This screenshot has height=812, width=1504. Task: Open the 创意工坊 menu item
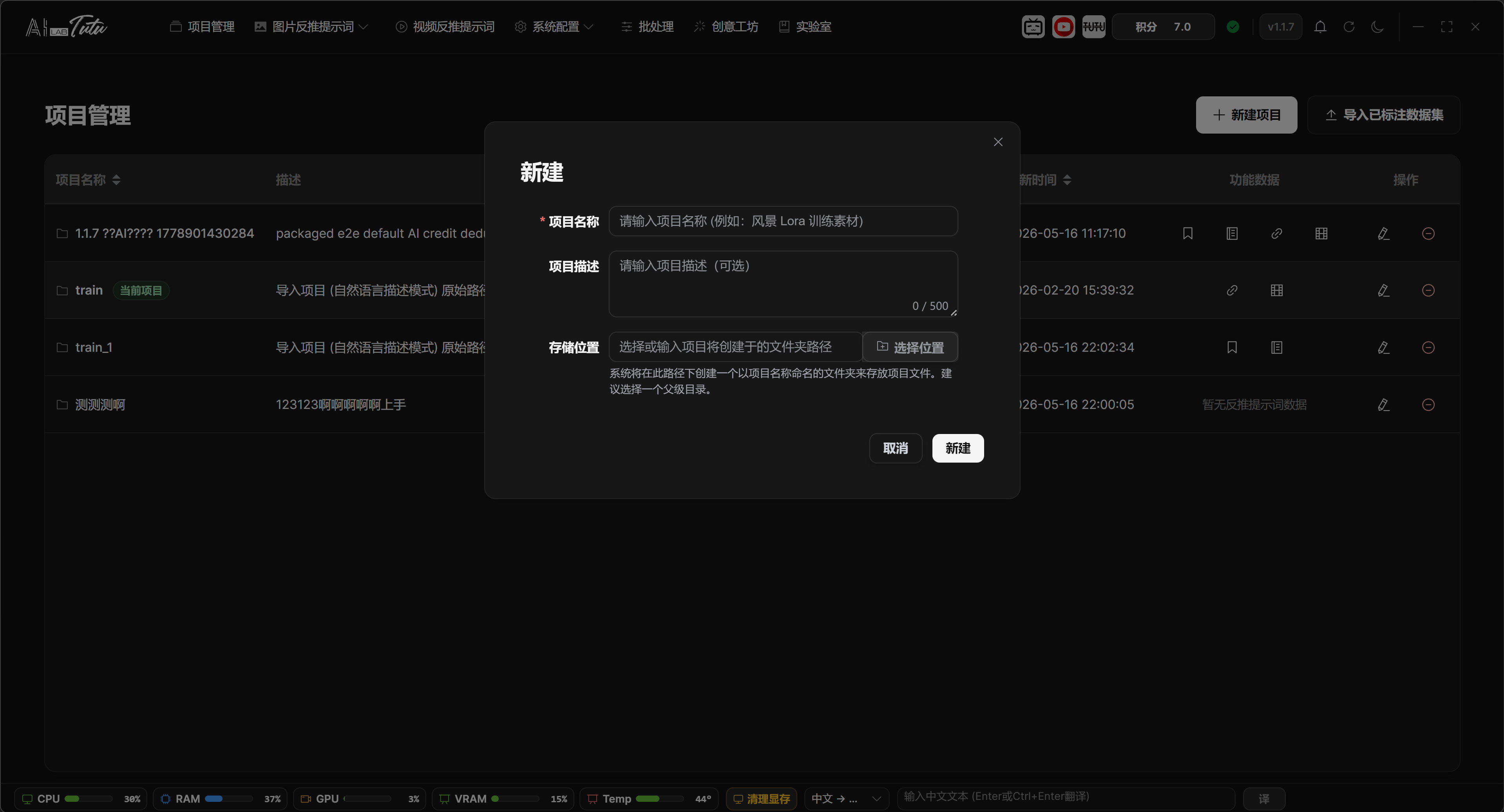pos(726,27)
